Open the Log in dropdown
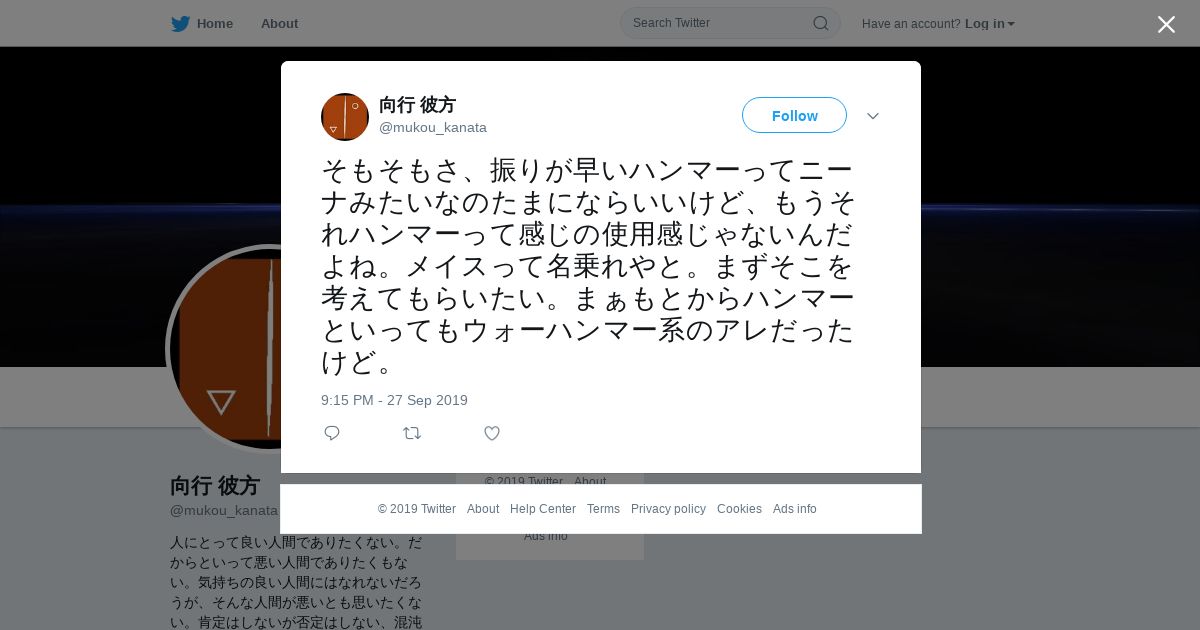The width and height of the screenshot is (1200, 630). click(x=990, y=23)
